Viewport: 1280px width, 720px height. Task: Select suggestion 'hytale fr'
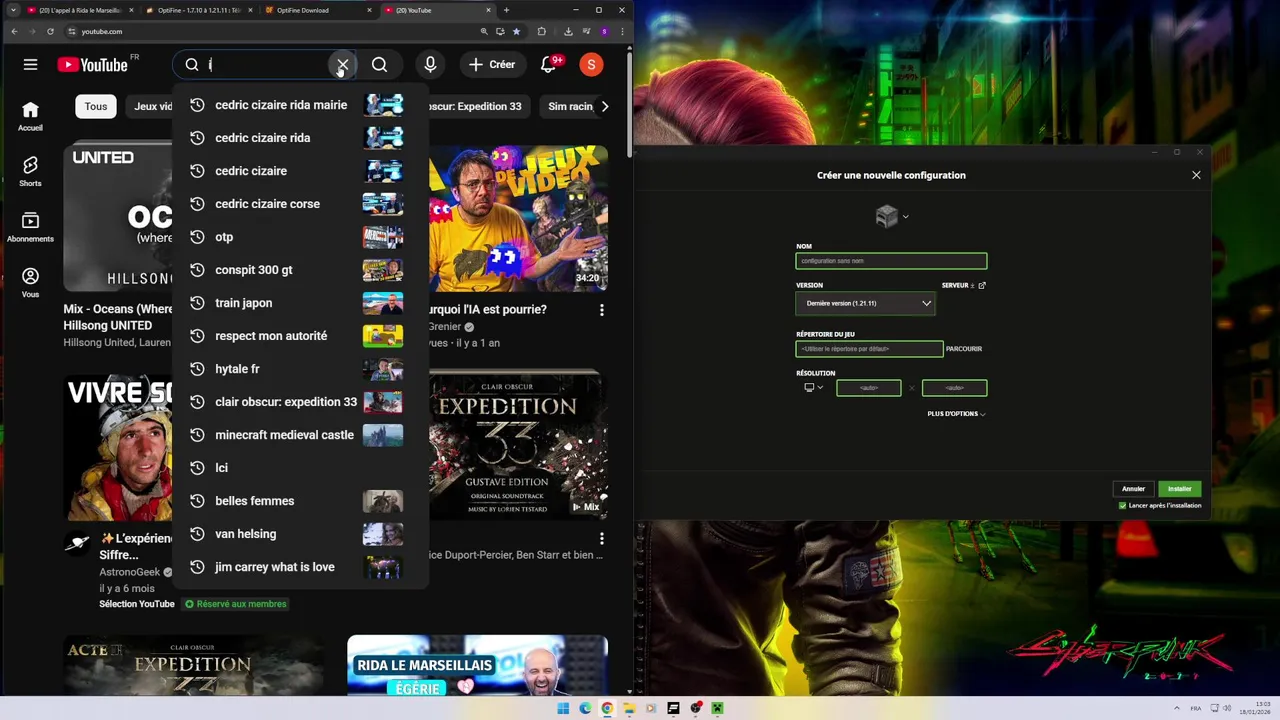pyautogui.click(x=300, y=369)
